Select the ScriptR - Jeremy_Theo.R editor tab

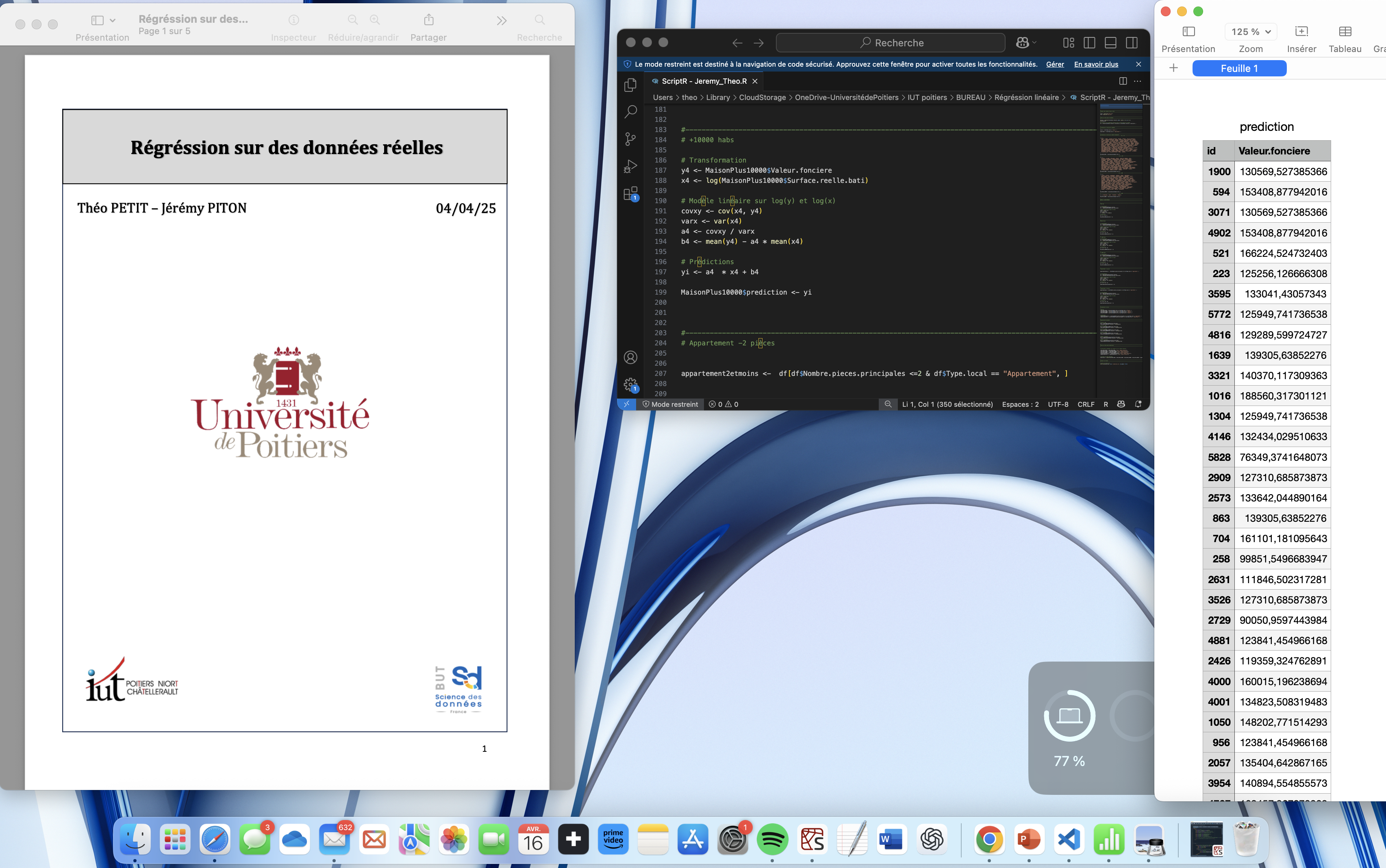(704, 81)
